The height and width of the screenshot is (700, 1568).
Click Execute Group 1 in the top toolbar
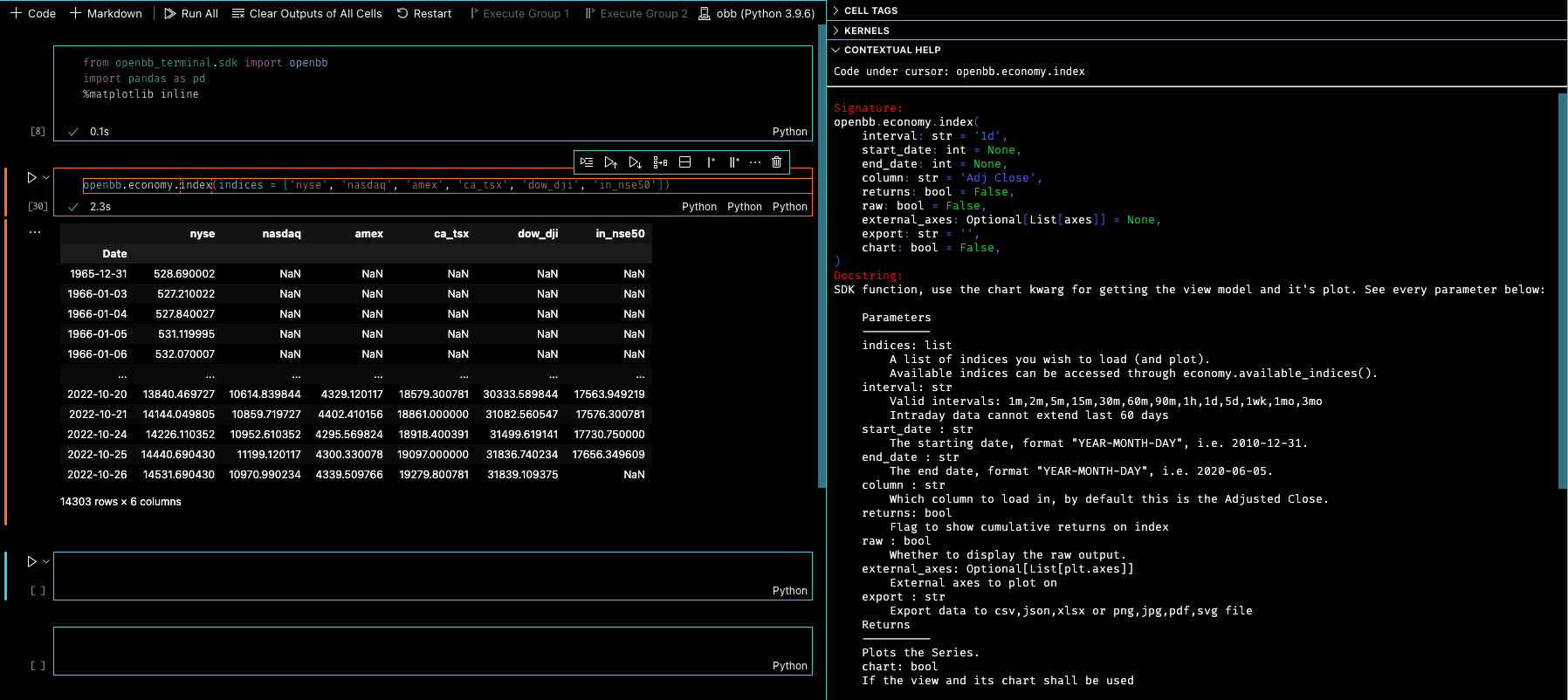[519, 13]
